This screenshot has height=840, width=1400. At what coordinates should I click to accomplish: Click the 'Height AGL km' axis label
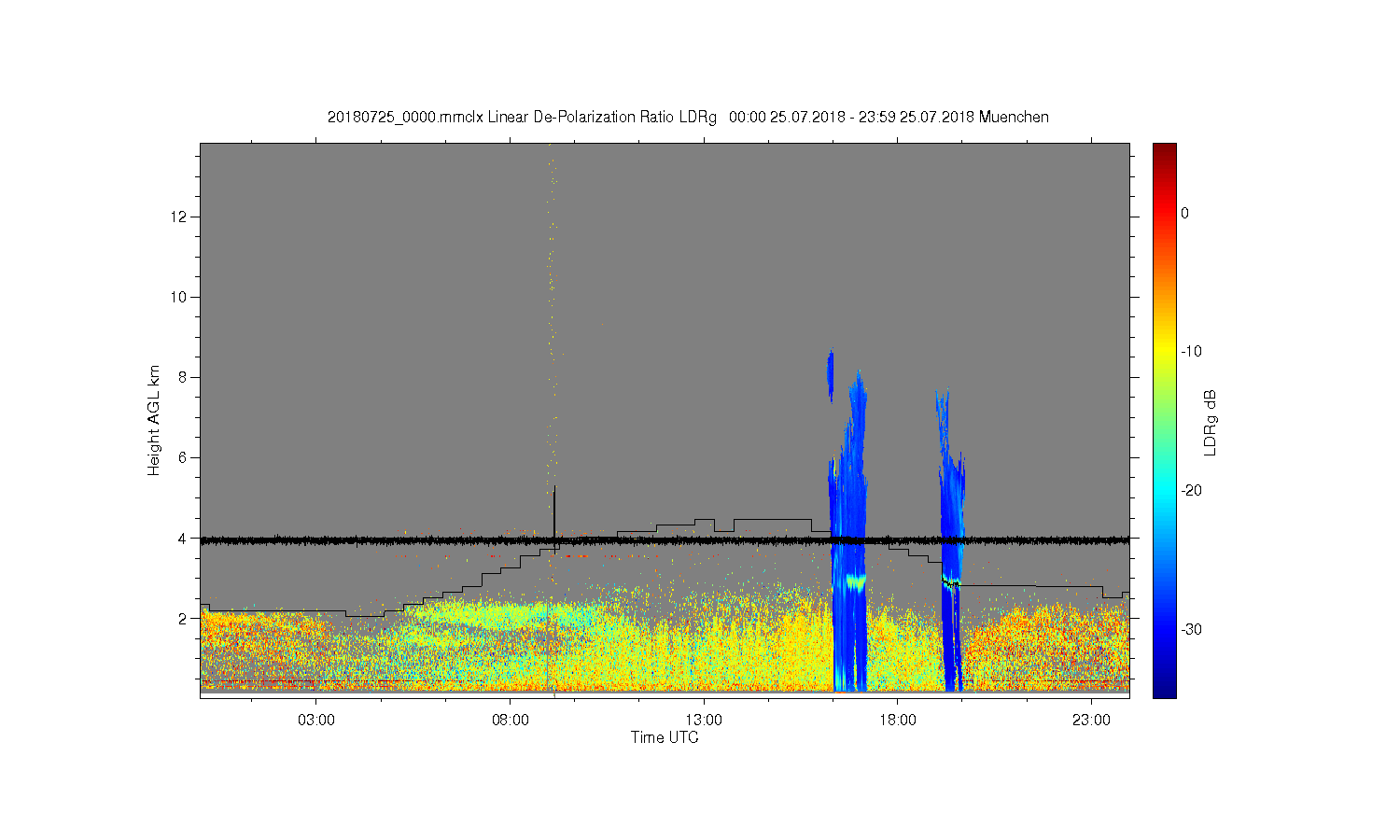154,420
